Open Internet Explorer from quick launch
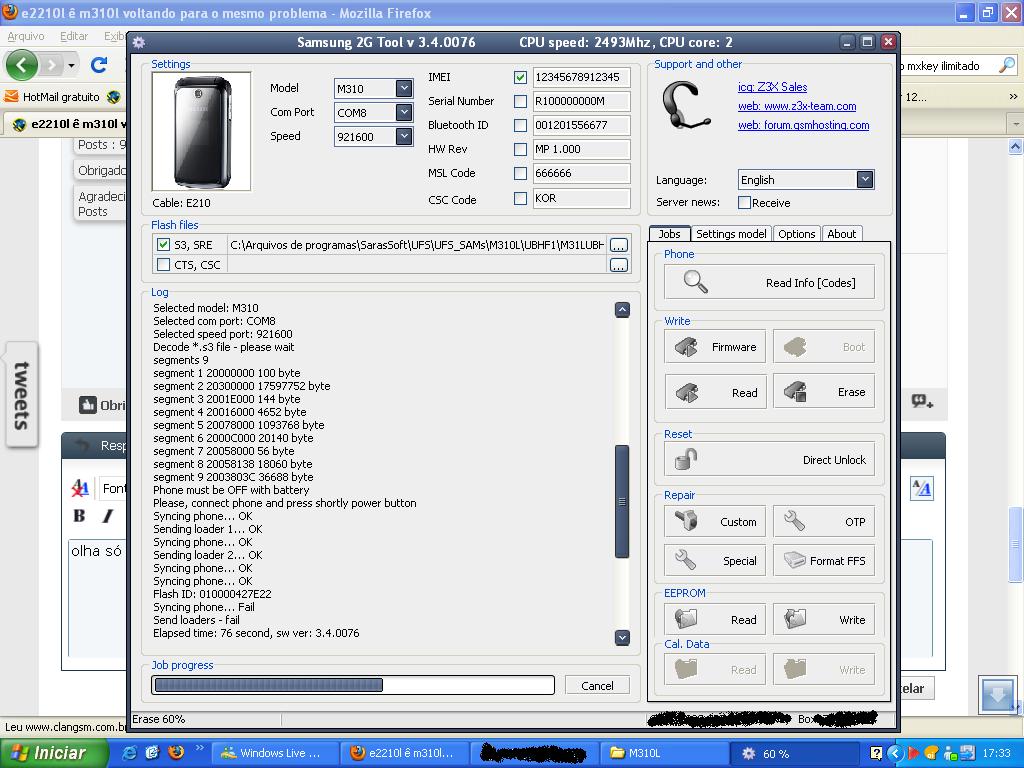This screenshot has width=1024, height=768. pyautogui.click(x=130, y=752)
